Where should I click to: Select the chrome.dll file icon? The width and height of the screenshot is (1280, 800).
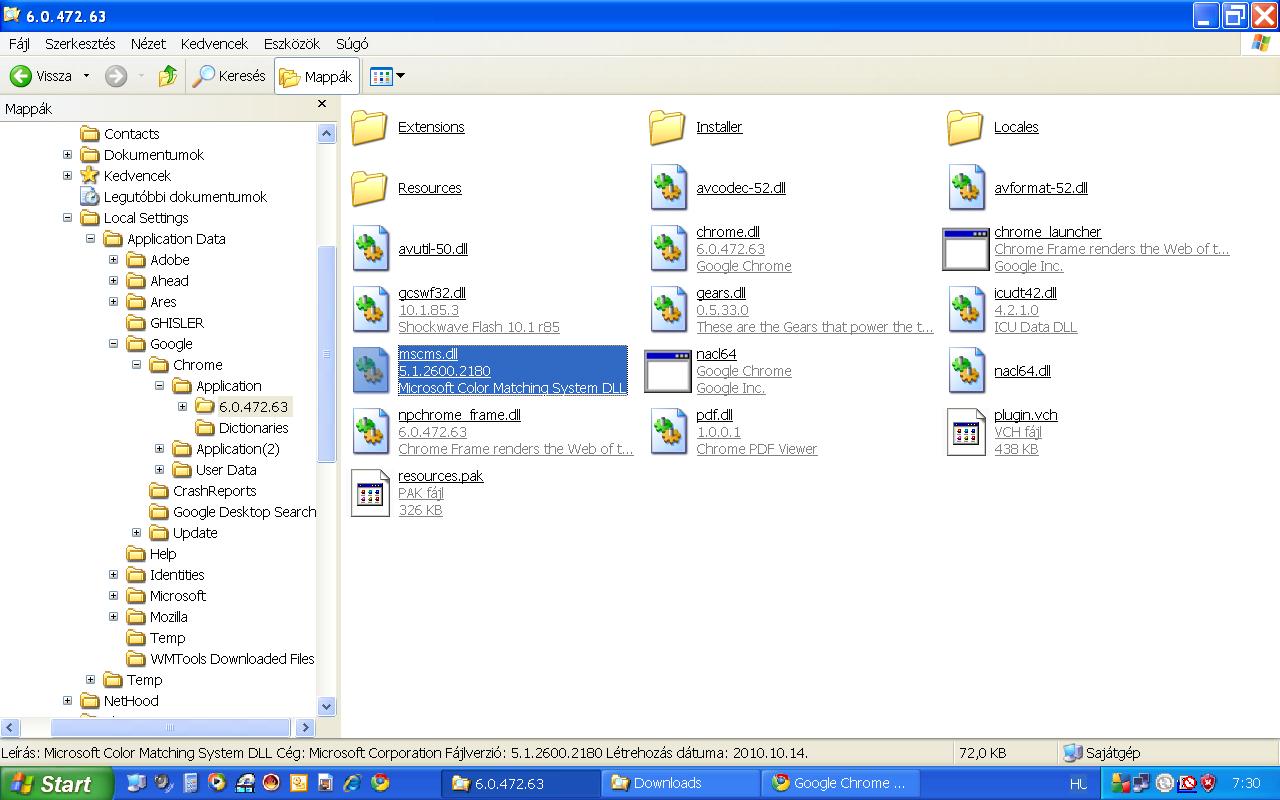pyautogui.click(x=668, y=249)
